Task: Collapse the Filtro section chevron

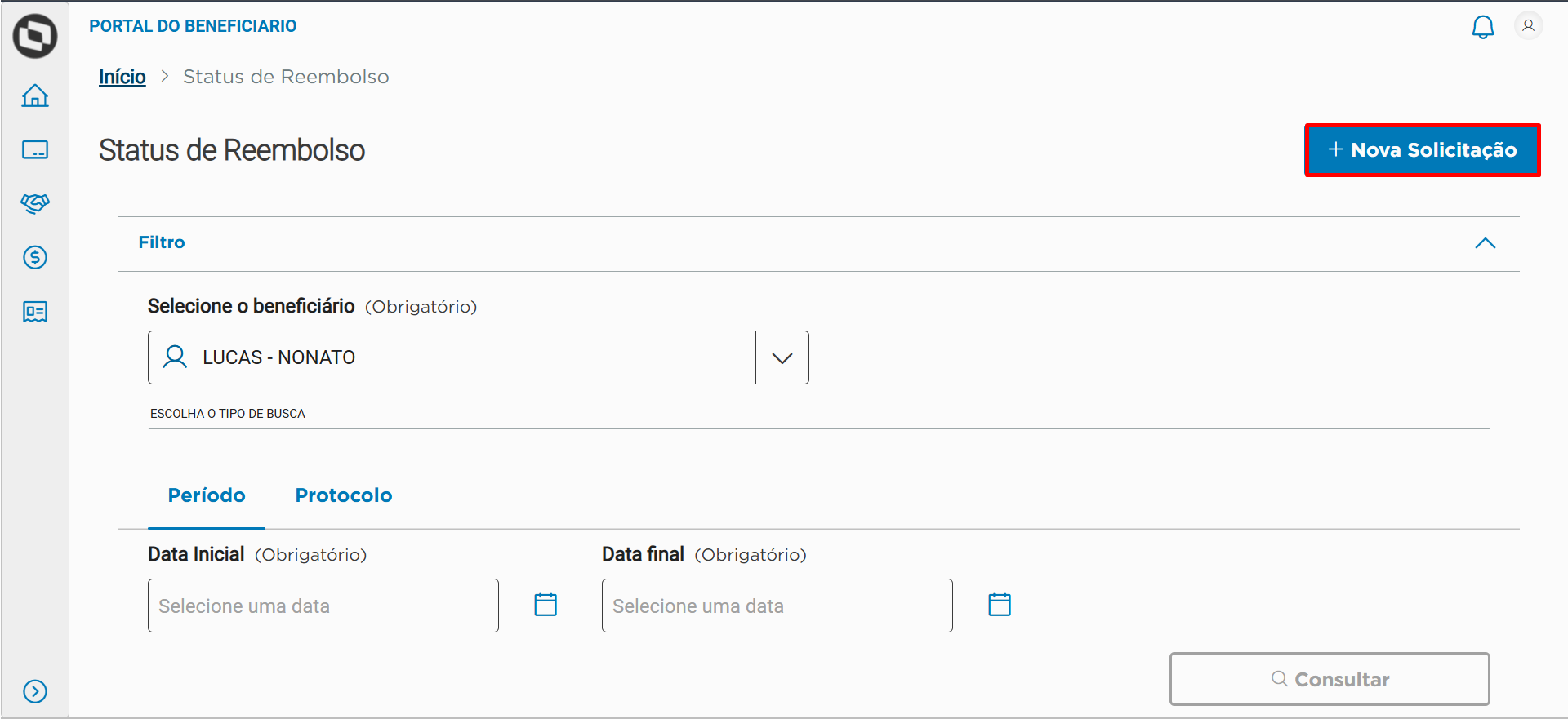Action: click(1485, 243)
